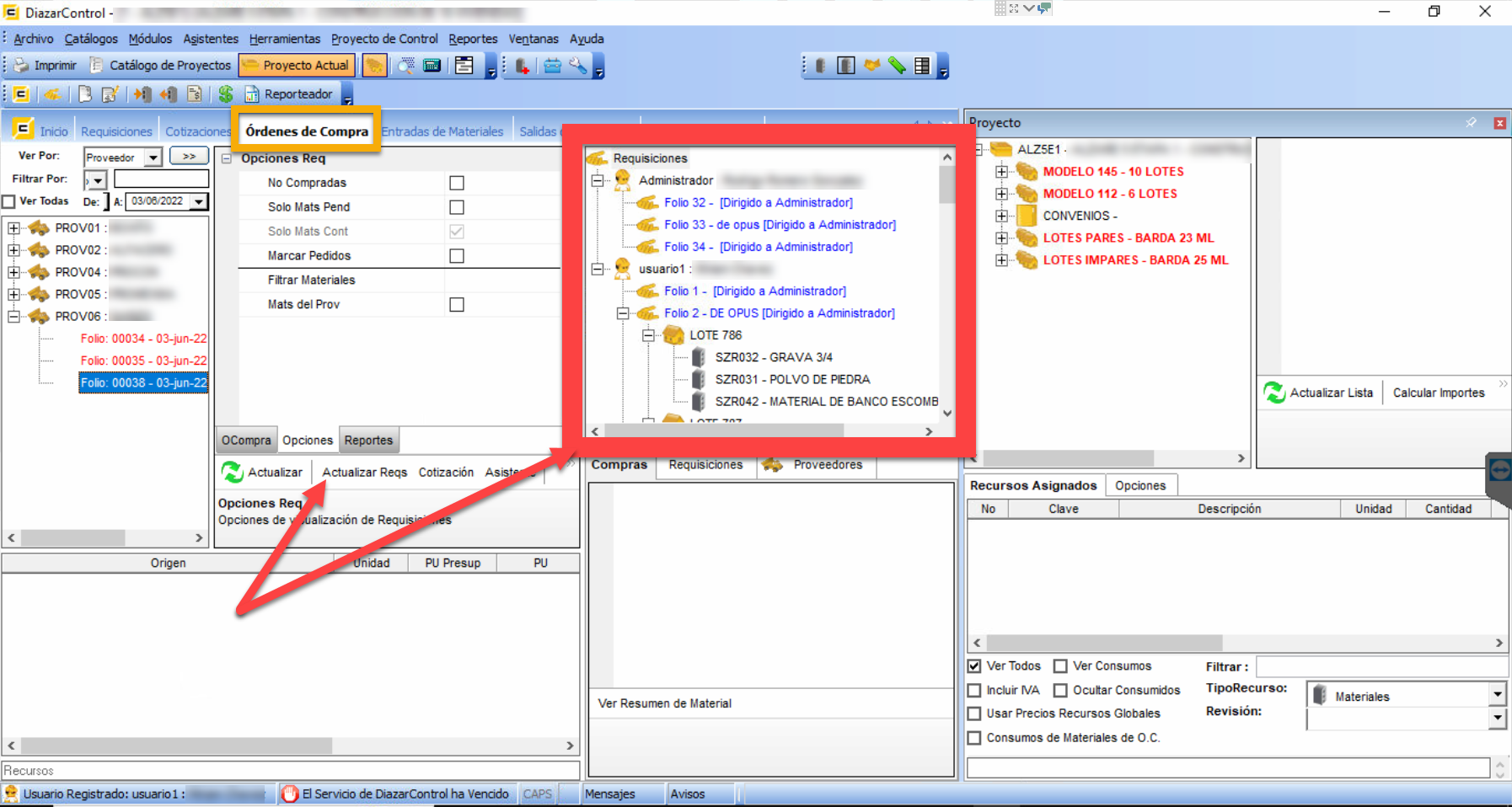Image resolution: width=1512 pixels, height=807 pixels.
Task: Click the Calcular Importes button
Action: coord(1438,393)
